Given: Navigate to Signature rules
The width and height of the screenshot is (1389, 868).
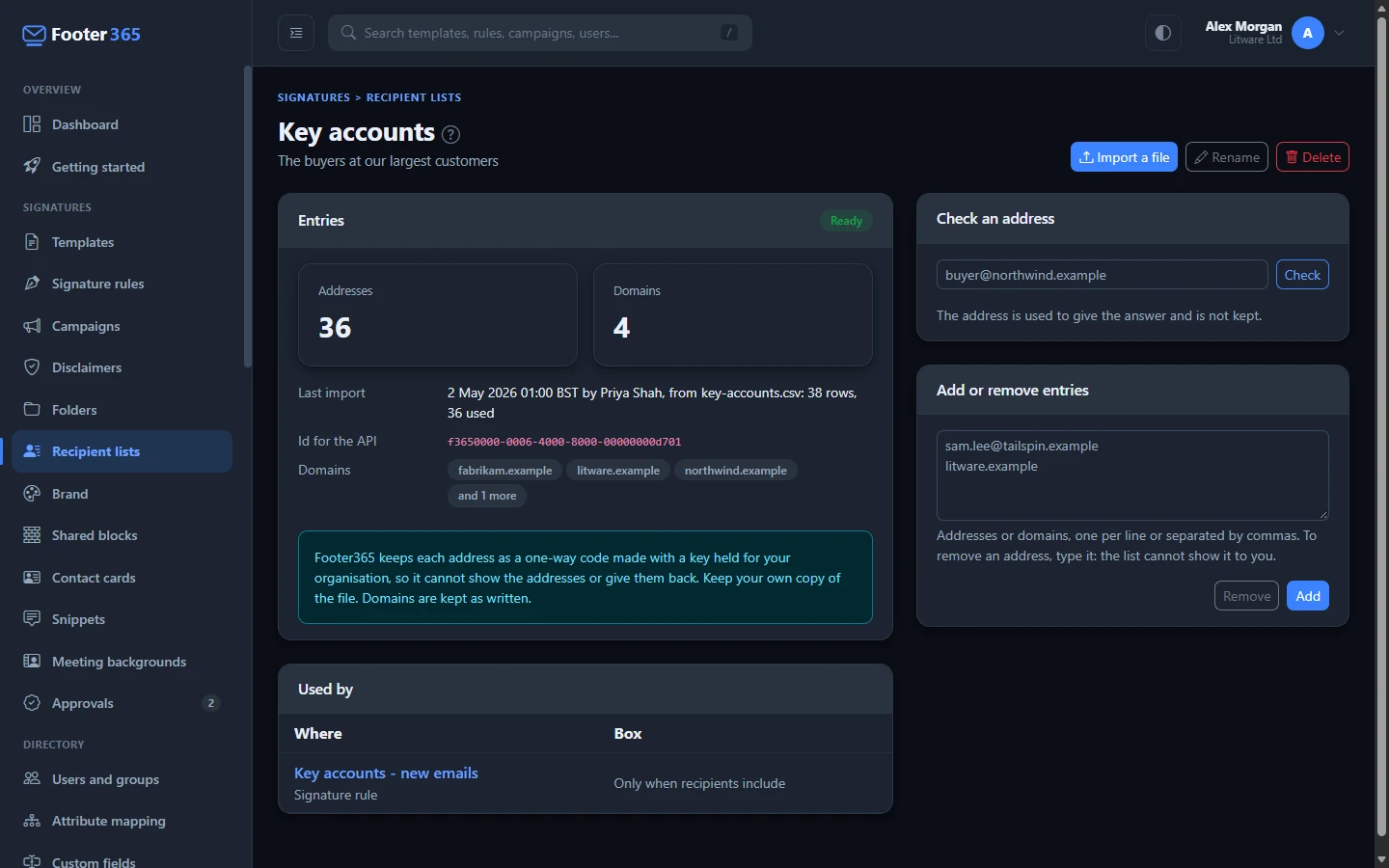Looking at the screenshot, I should 122,284.
